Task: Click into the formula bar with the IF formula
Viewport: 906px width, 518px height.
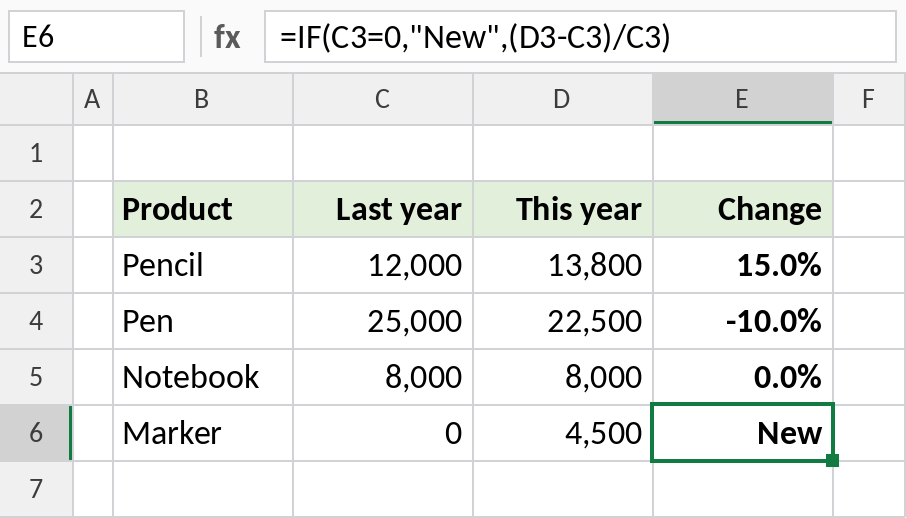Action: pyautogui.click(x=580, y=36)
